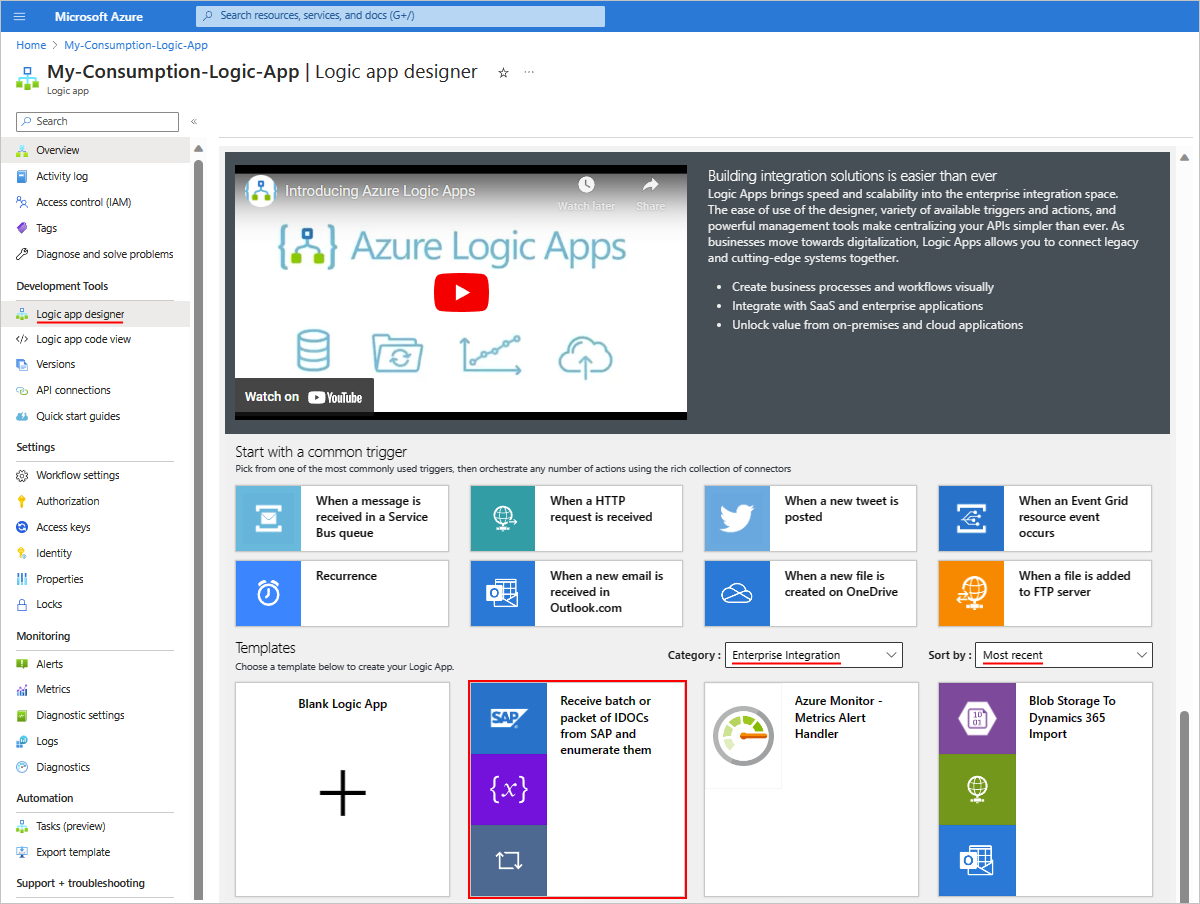
Task: Choose the Event Grid resource event trigger
Action: 1045,518
